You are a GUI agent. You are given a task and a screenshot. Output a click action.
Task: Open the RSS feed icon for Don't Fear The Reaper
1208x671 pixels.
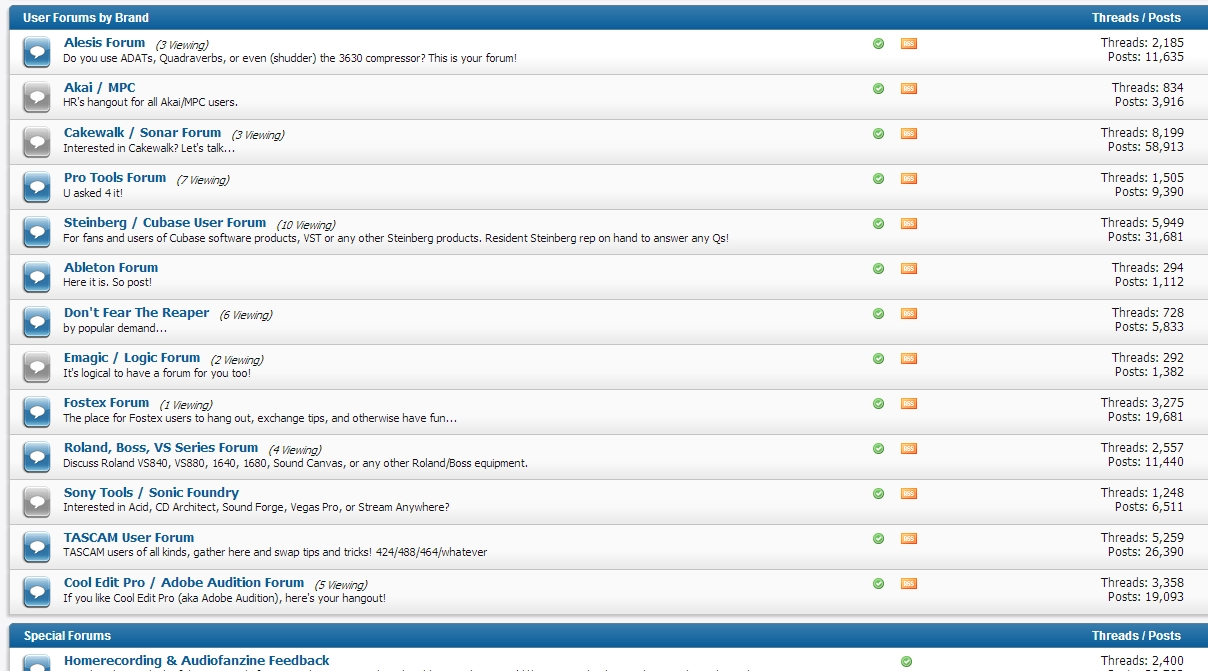(x=908, y=314)
